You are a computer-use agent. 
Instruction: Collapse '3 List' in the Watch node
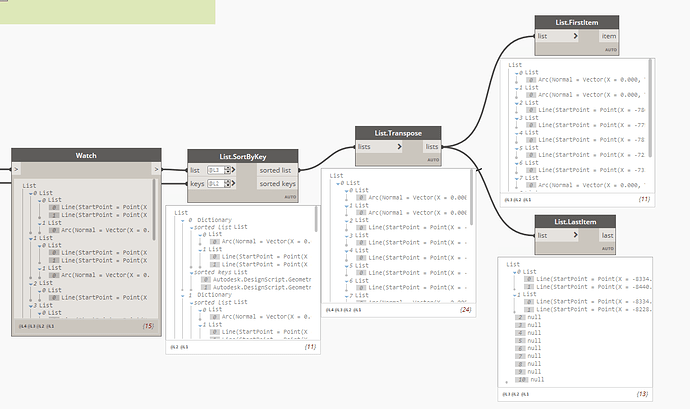pos(31,306)
